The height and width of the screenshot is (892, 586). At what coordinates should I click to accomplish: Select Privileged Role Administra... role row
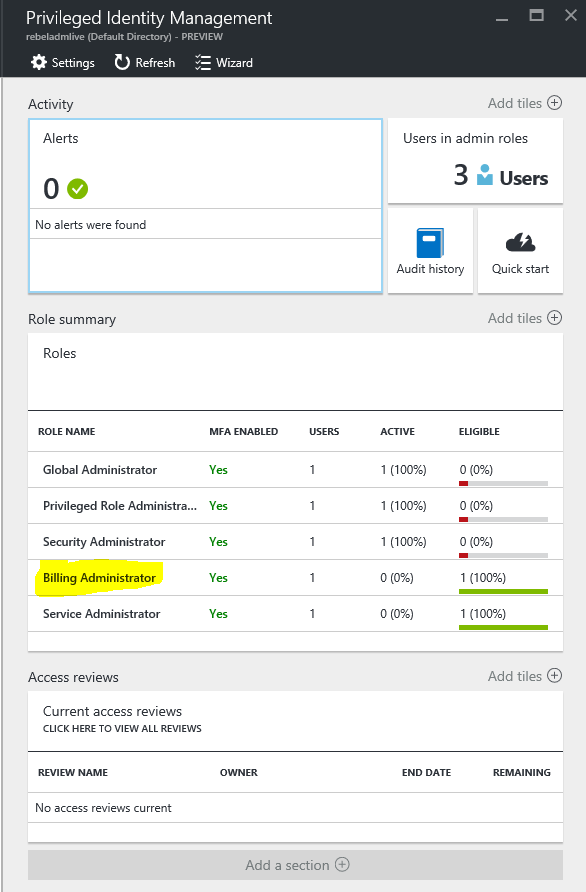click(295, 506)
